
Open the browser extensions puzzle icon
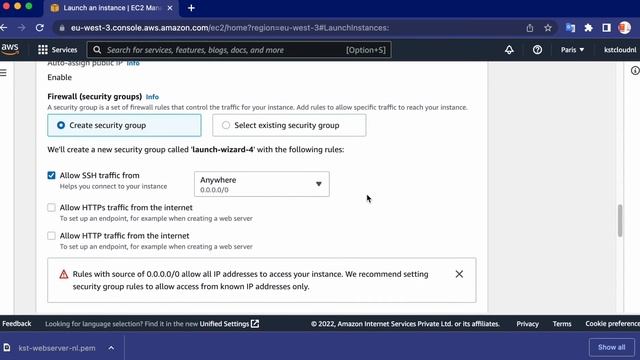click(588, 28)
